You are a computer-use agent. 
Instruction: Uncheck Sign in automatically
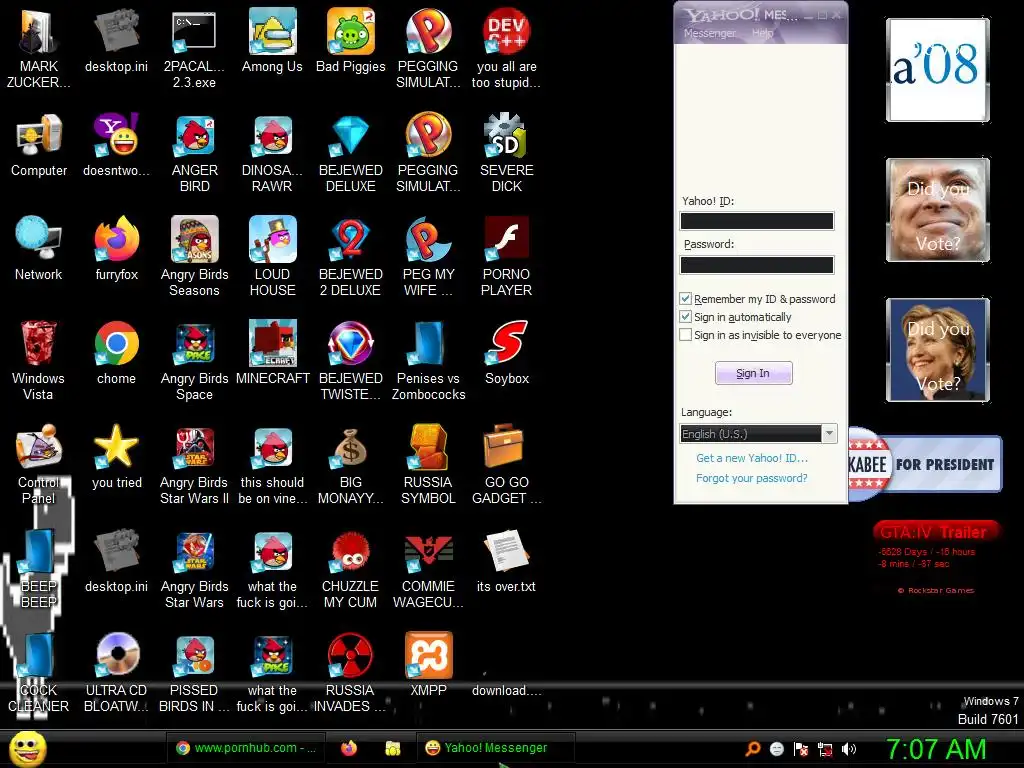(x=685, y=317)
